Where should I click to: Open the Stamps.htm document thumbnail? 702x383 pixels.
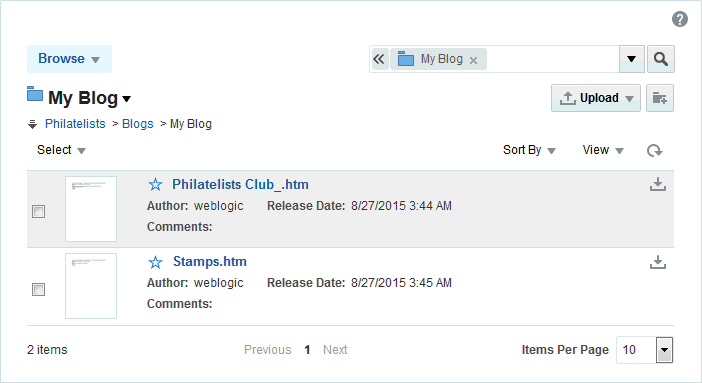coord(91,286)
